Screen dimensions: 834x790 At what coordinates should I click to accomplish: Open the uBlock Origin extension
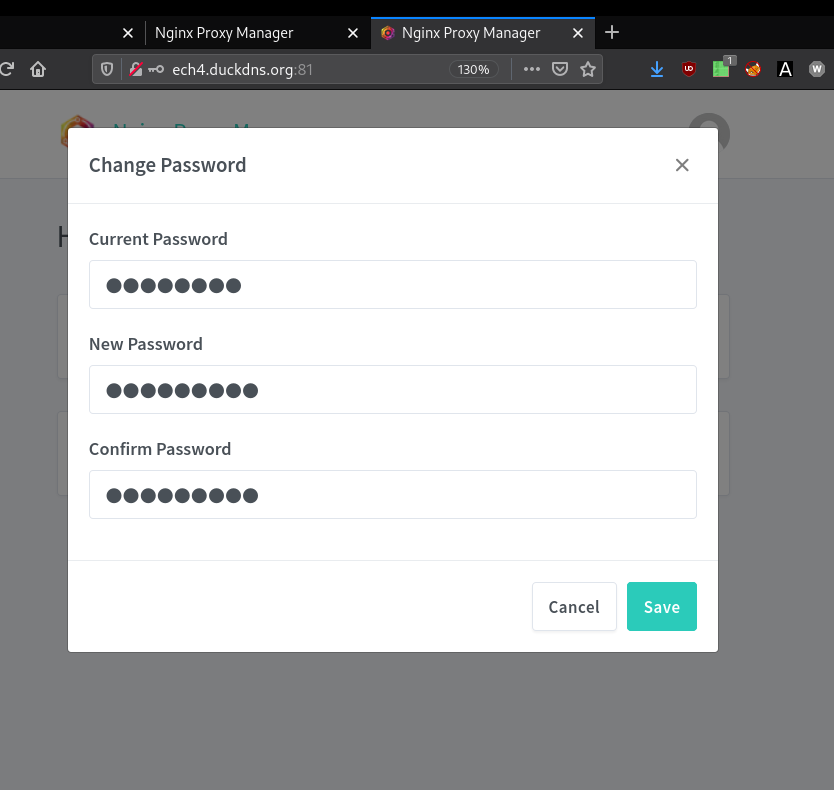688,69
